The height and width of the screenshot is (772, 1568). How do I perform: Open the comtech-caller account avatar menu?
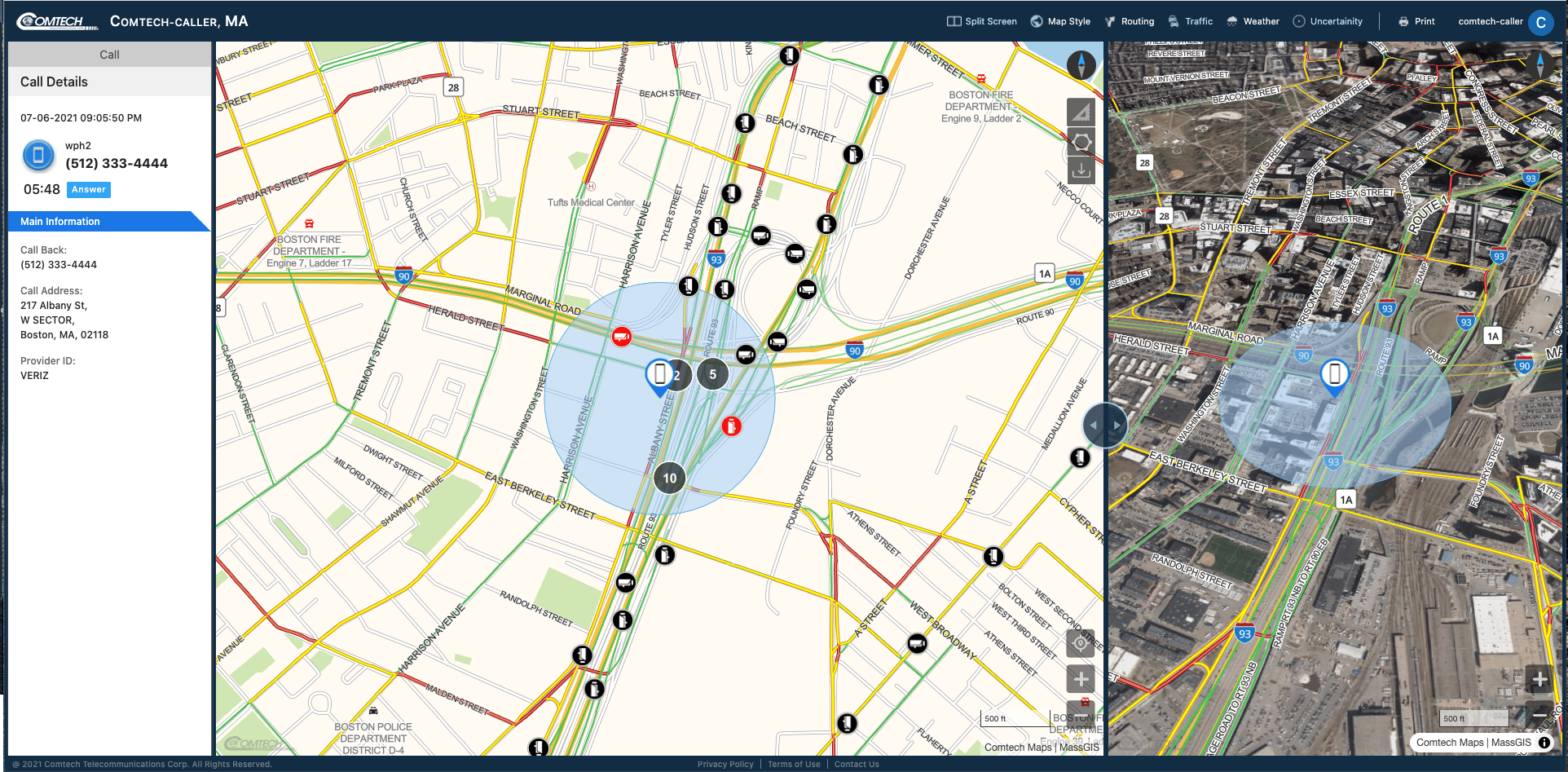tap(1541, 22)
